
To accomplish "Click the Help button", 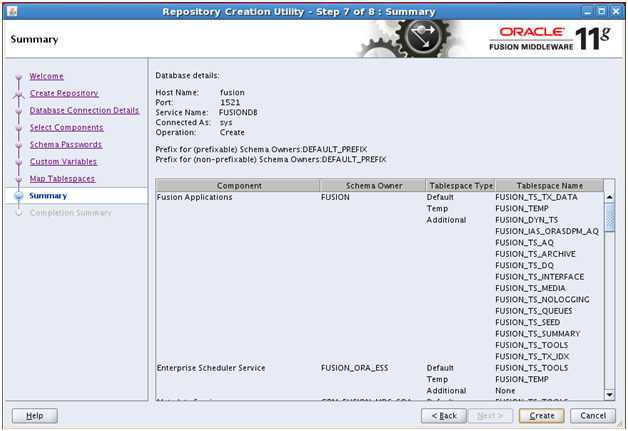I will [35, 416].
